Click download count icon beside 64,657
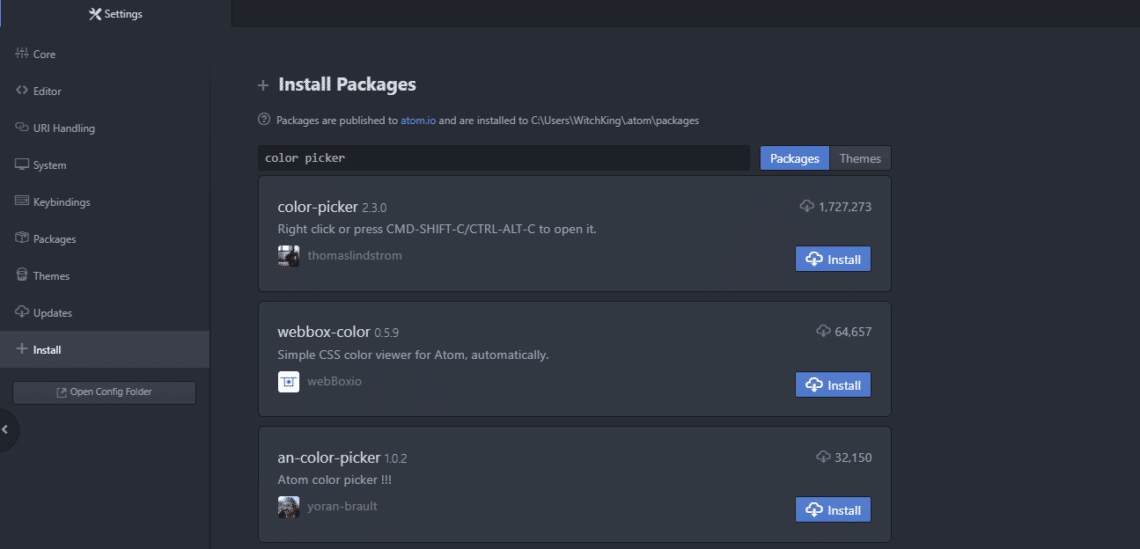Viewport: 1140px width, 549px height. point(823,332)
